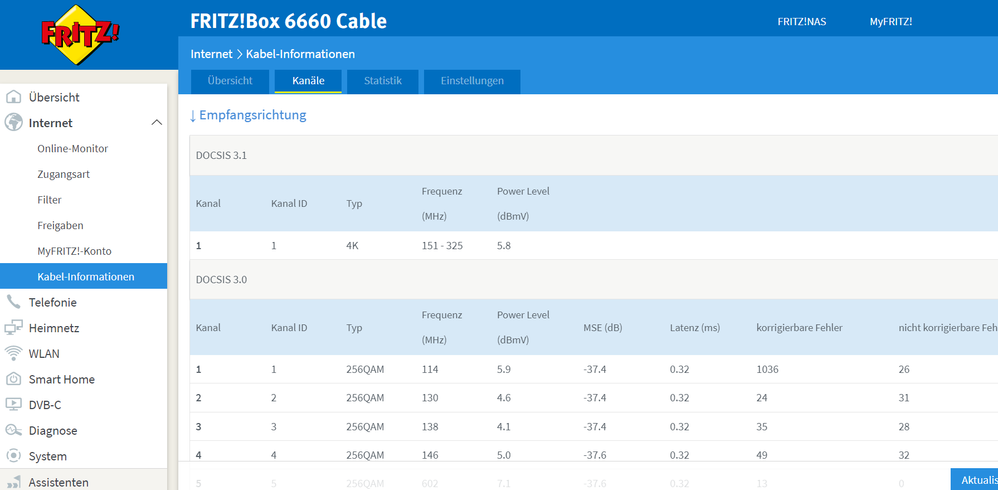Click the Diagnose icon
The width and height of the screenshot is (998, 490).
(14, 431)
